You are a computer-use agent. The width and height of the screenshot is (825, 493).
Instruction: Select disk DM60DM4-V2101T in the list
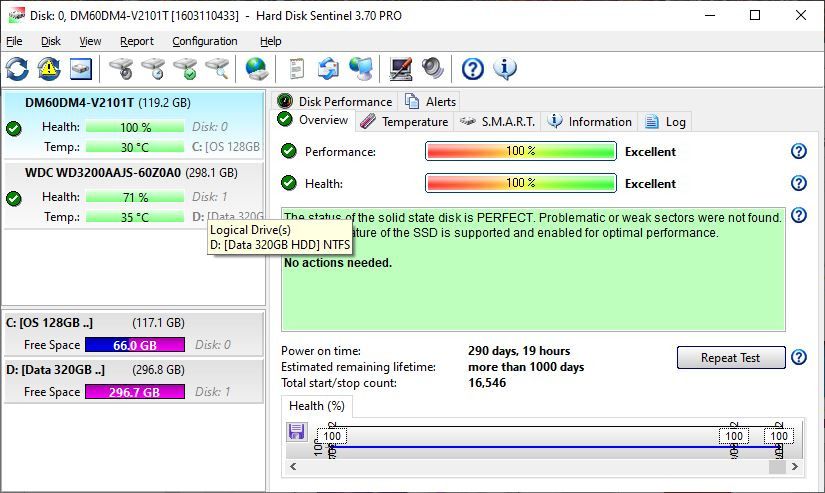(x=133, y=125)
